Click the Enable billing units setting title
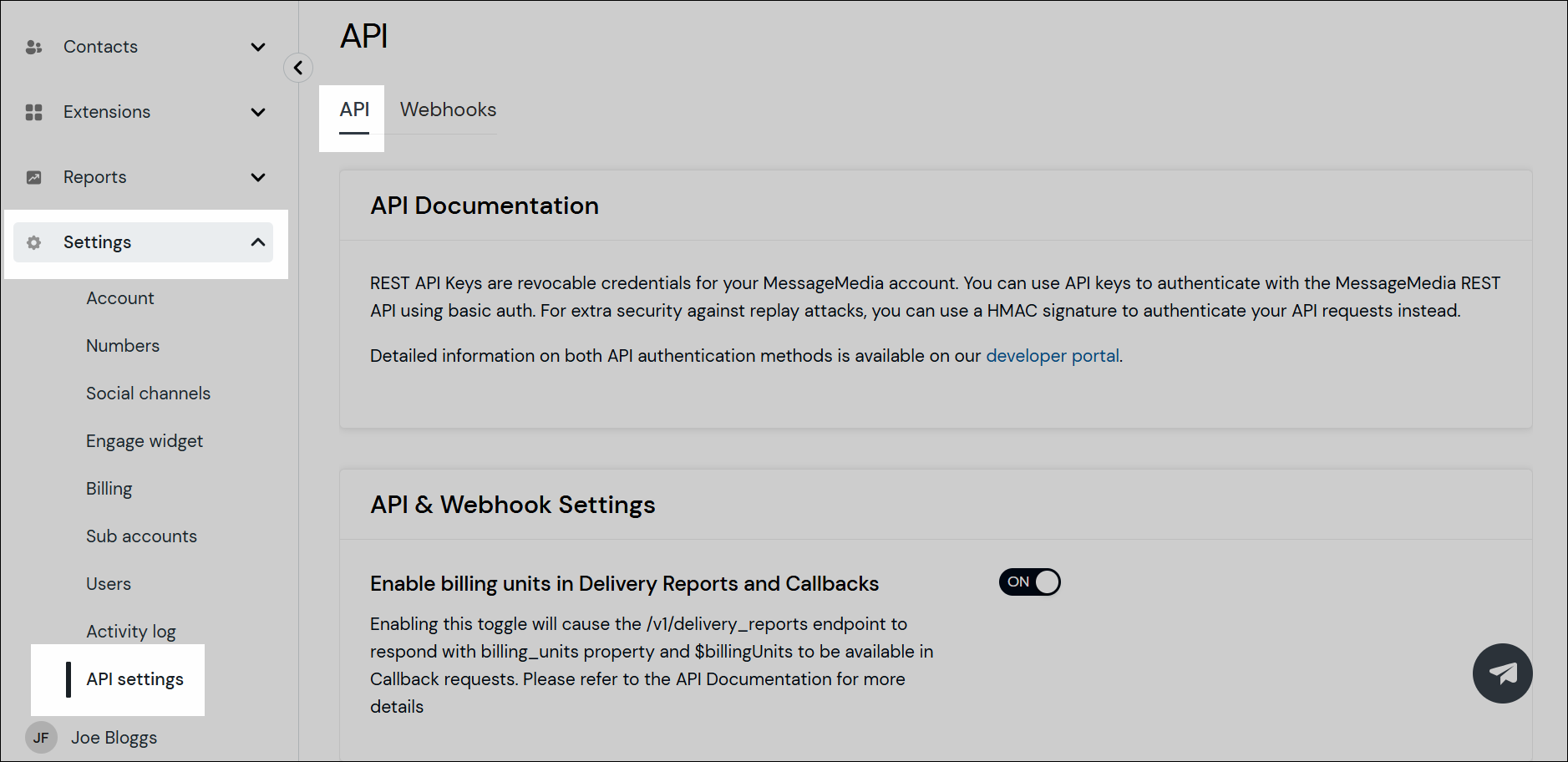The image size is (1568, 762). click(x=624, y=583)
